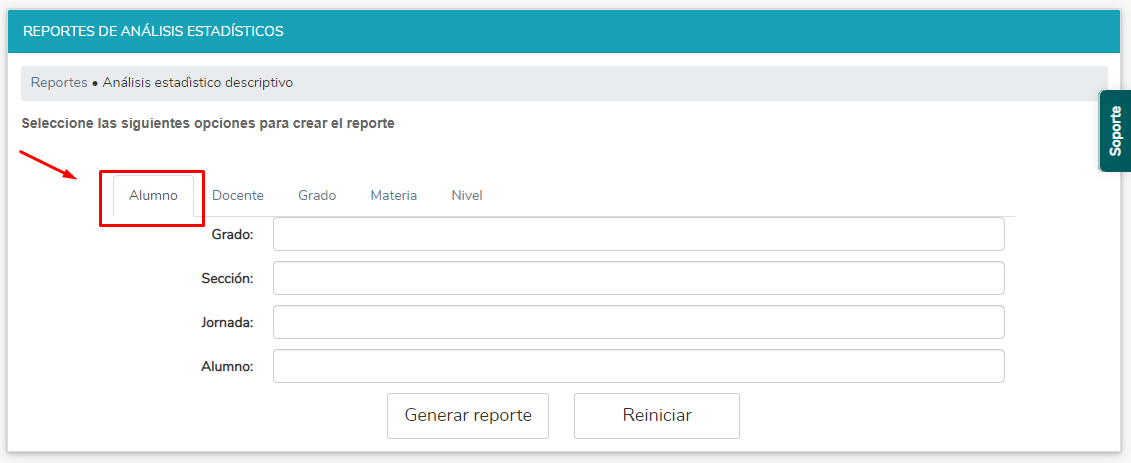Click the 'Alumno:' field label
The image size is (1131, 463).
pos(227,366)
